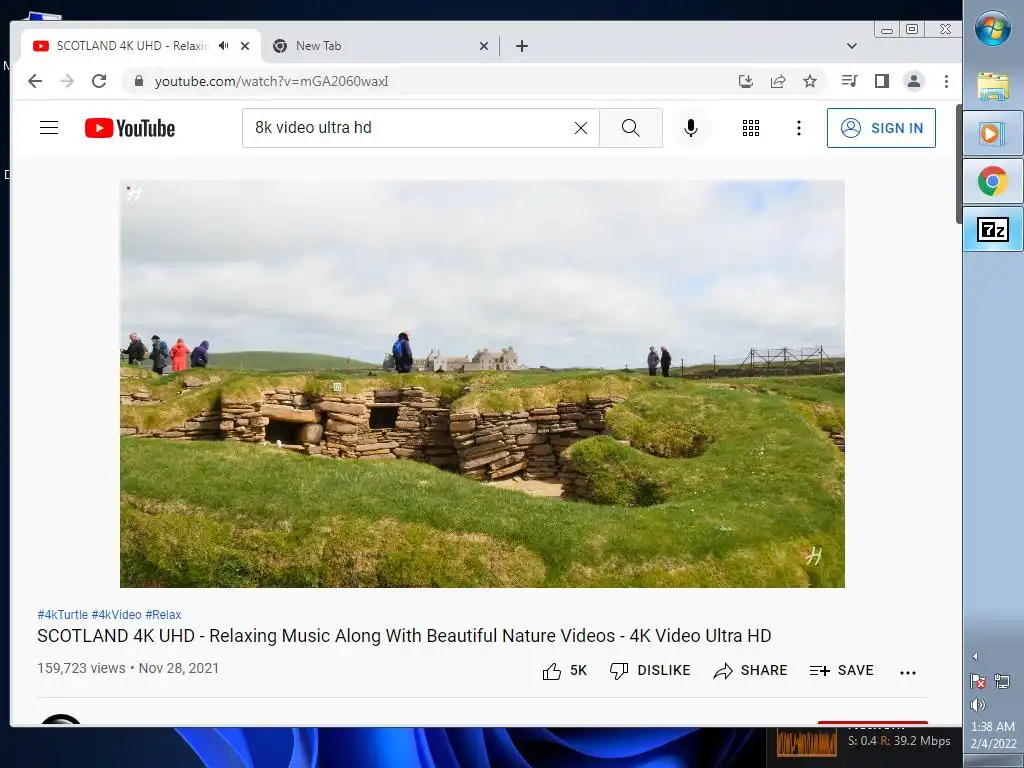Open the Chrome profile avatar
The width and height of the screenshot is (1024, 768).
tap(914, 81)
